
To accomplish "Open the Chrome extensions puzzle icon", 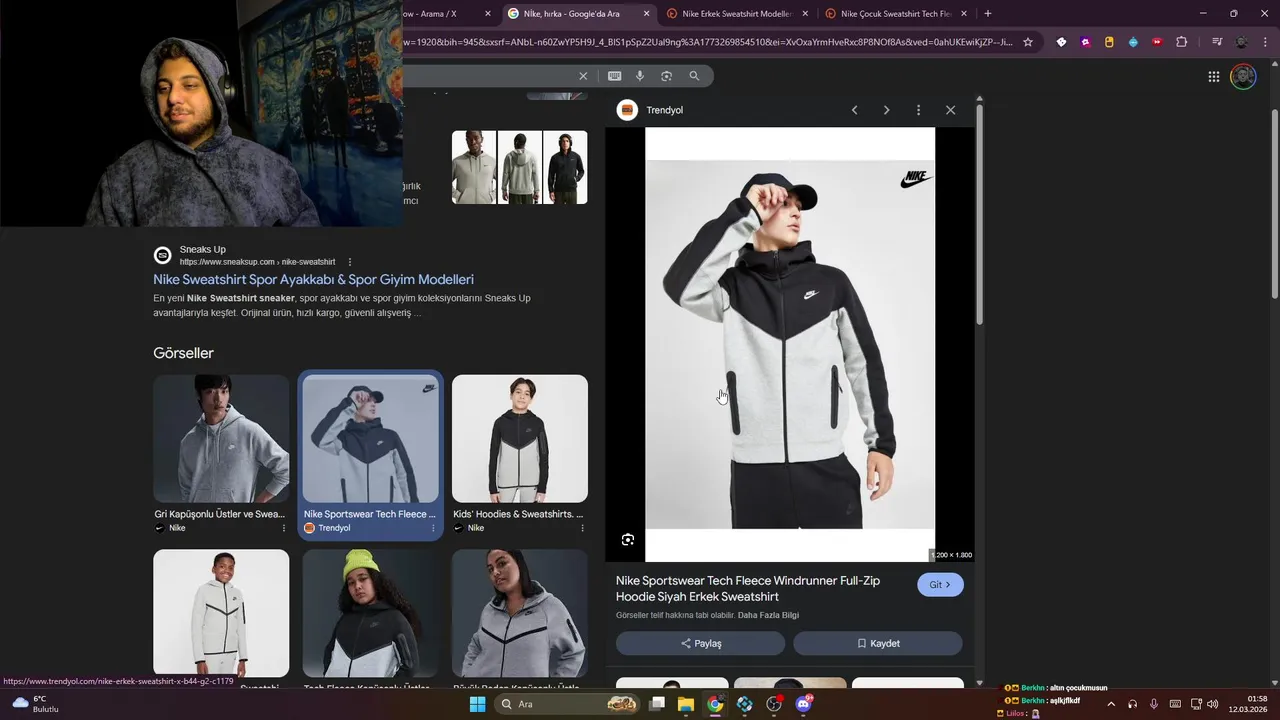I will [1181, 42].
